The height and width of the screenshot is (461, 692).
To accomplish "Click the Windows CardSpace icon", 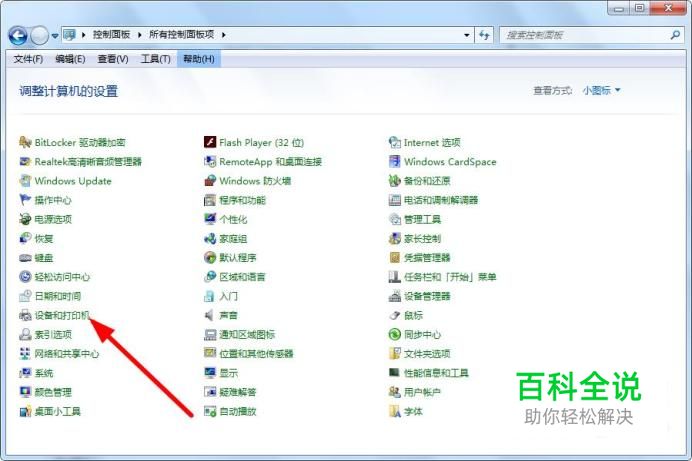I will click(x=395, y=161).
